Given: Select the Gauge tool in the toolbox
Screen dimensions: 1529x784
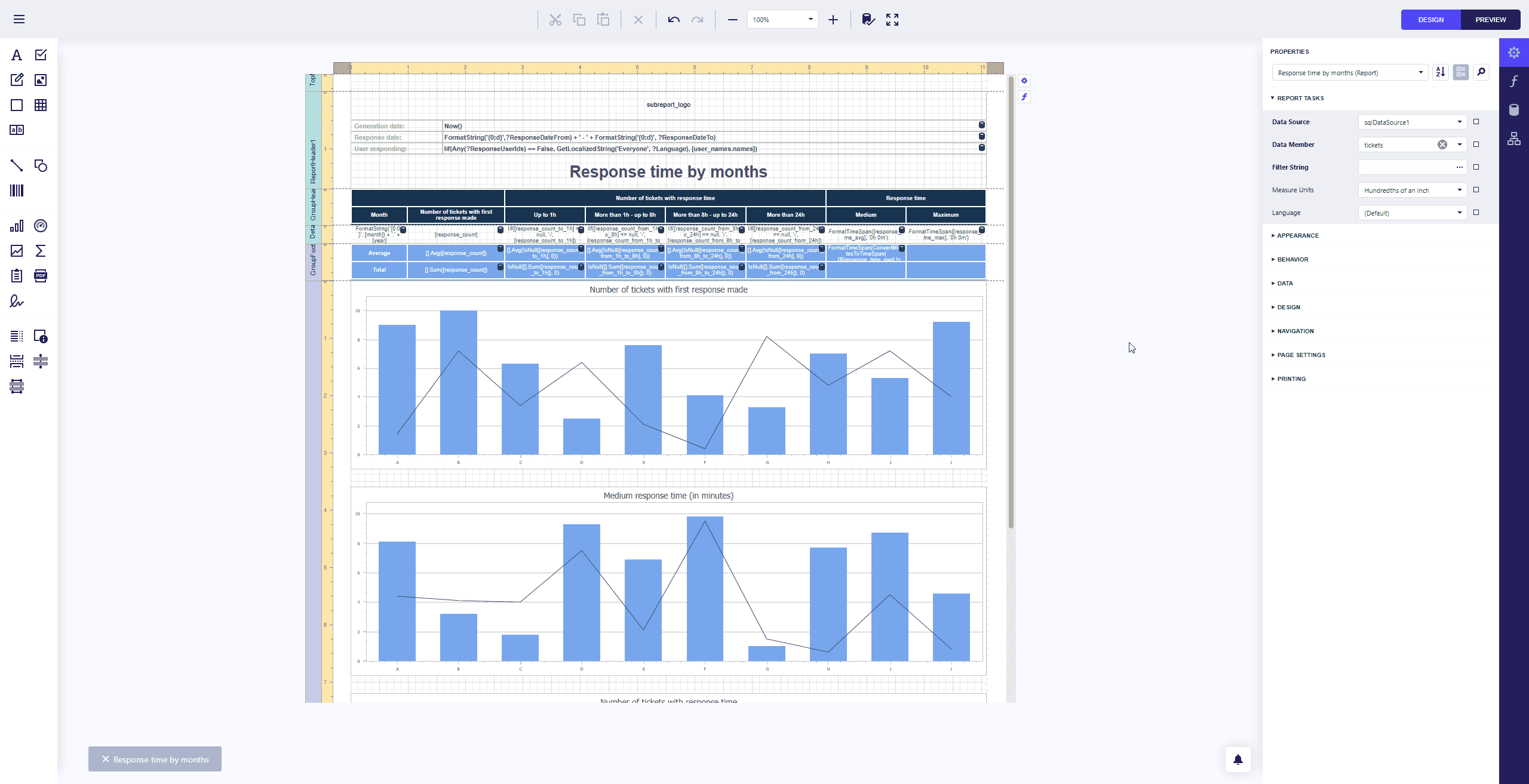Looking at the screenshot, I should 41,226.
